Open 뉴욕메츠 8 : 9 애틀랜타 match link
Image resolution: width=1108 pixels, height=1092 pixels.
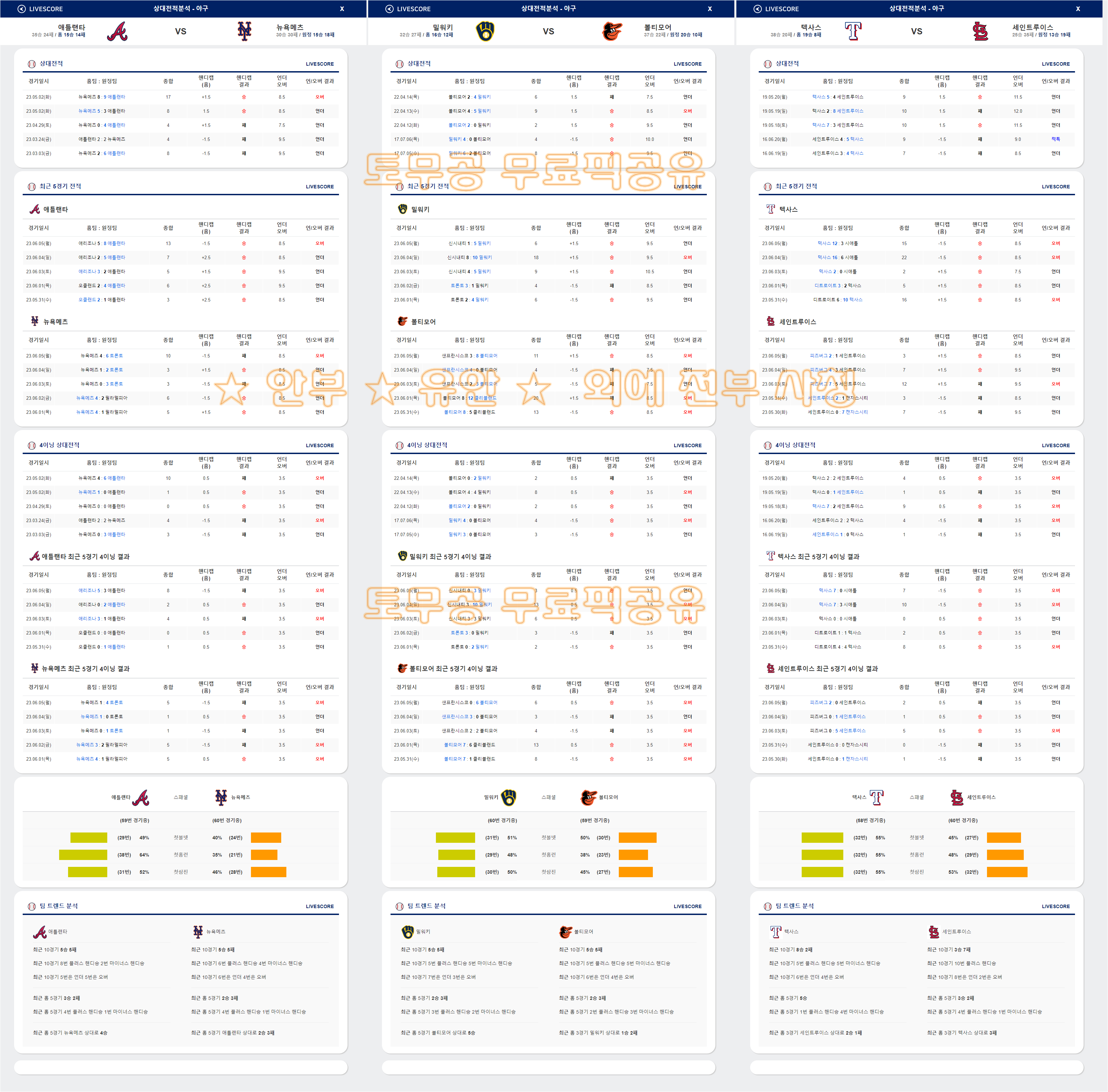(101, 97)
